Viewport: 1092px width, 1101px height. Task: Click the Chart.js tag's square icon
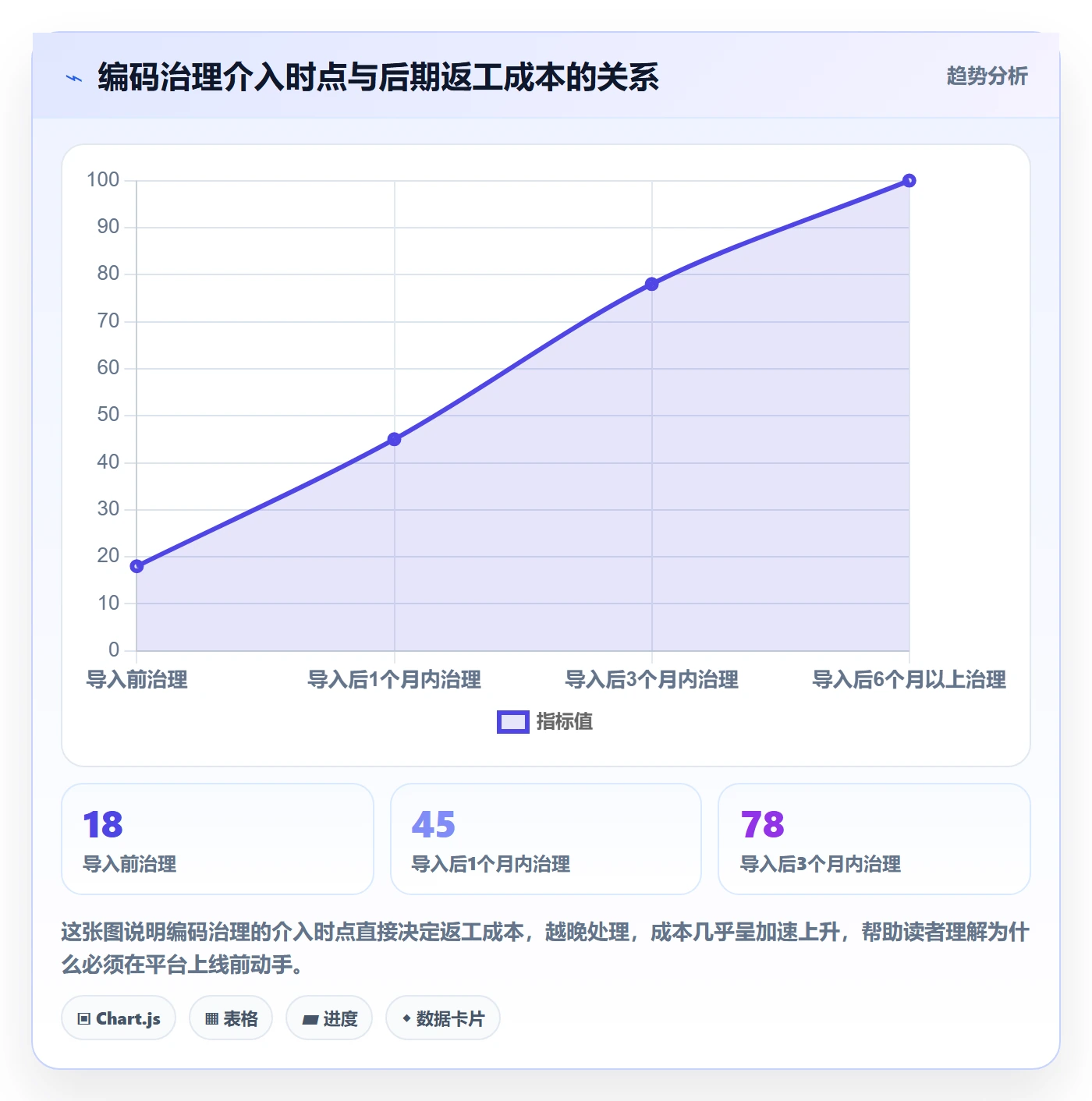84,1019
